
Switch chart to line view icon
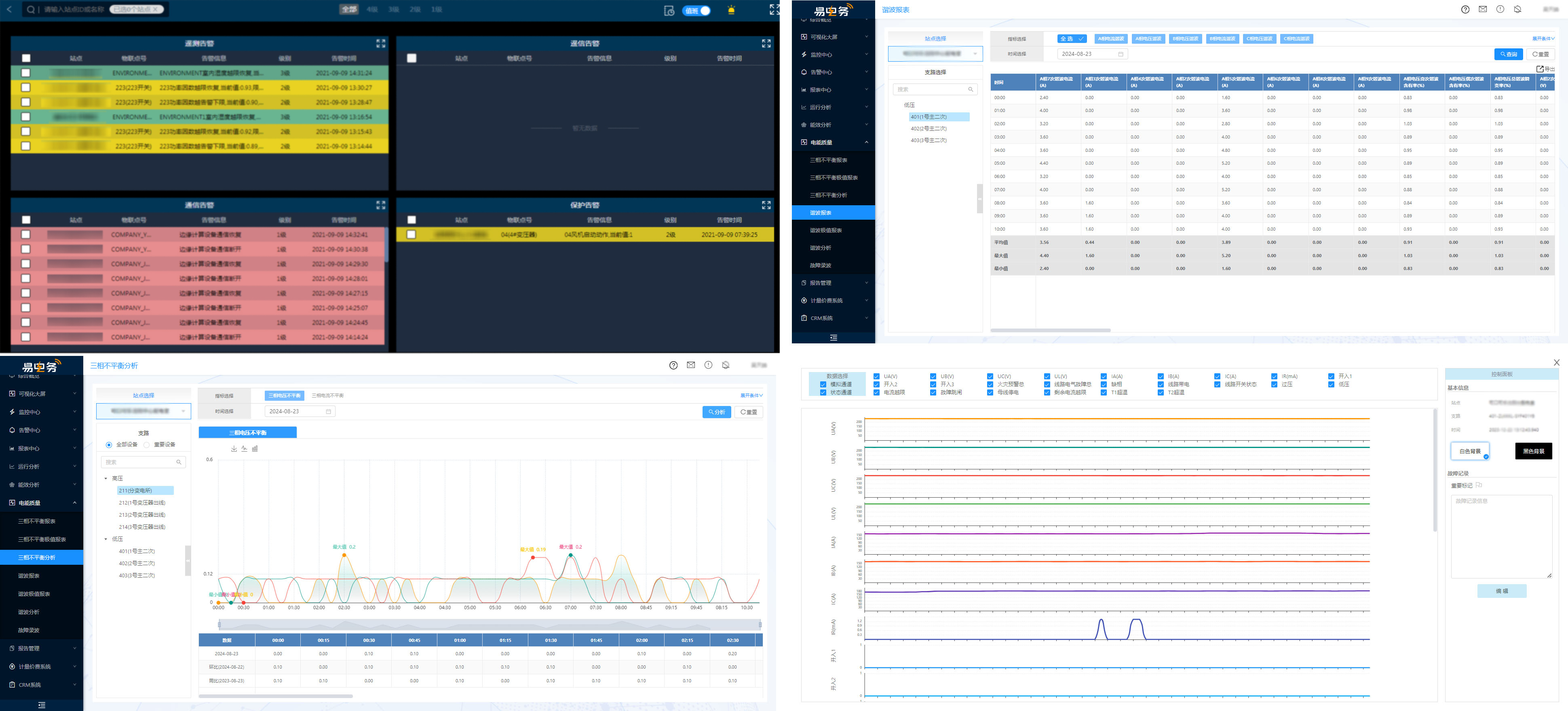pos(244,449)
